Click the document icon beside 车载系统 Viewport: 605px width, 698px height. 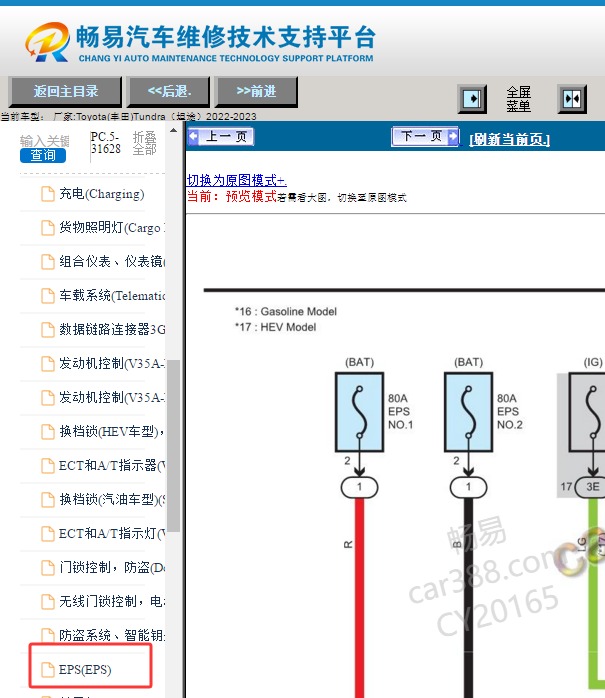coord(48,296)
